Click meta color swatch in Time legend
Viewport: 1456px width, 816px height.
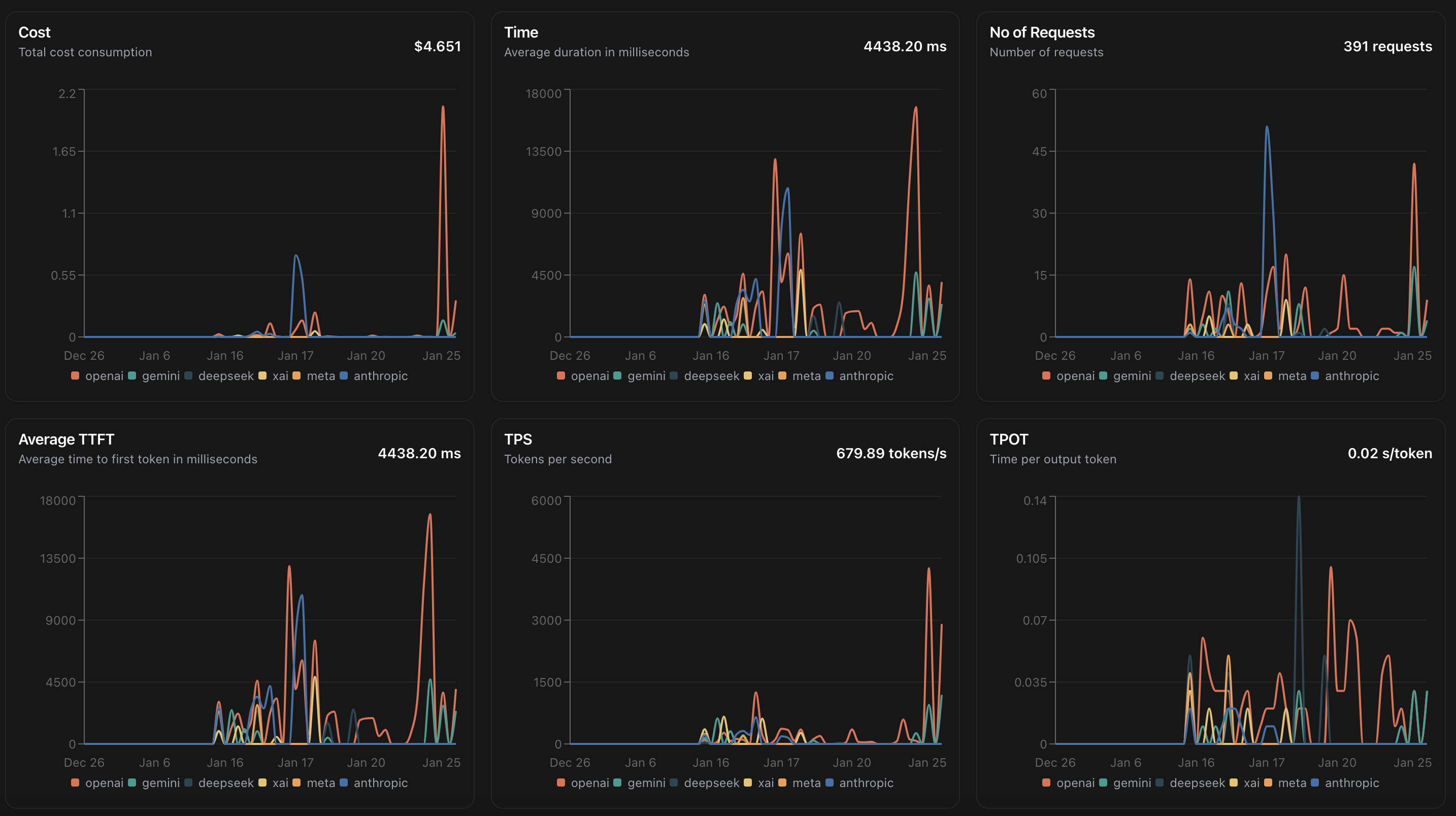782,376
